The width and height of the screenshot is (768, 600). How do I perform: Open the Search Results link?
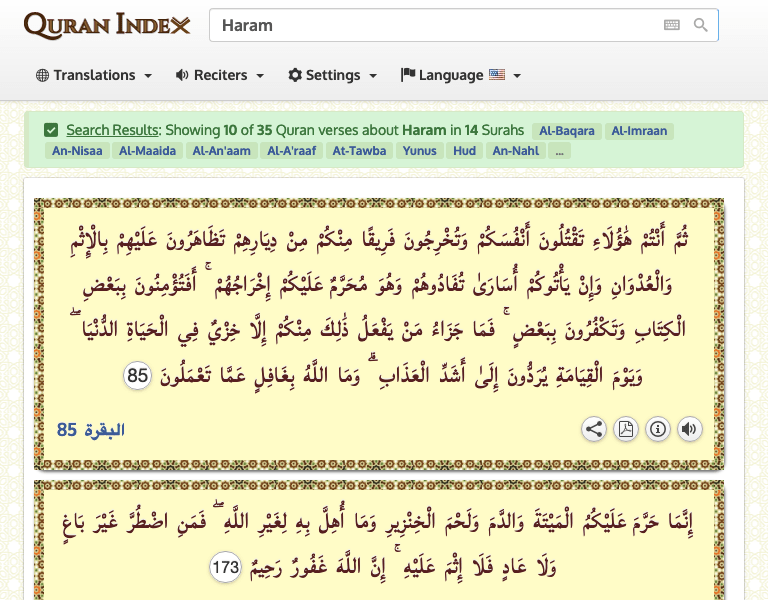tap(113, 130)
